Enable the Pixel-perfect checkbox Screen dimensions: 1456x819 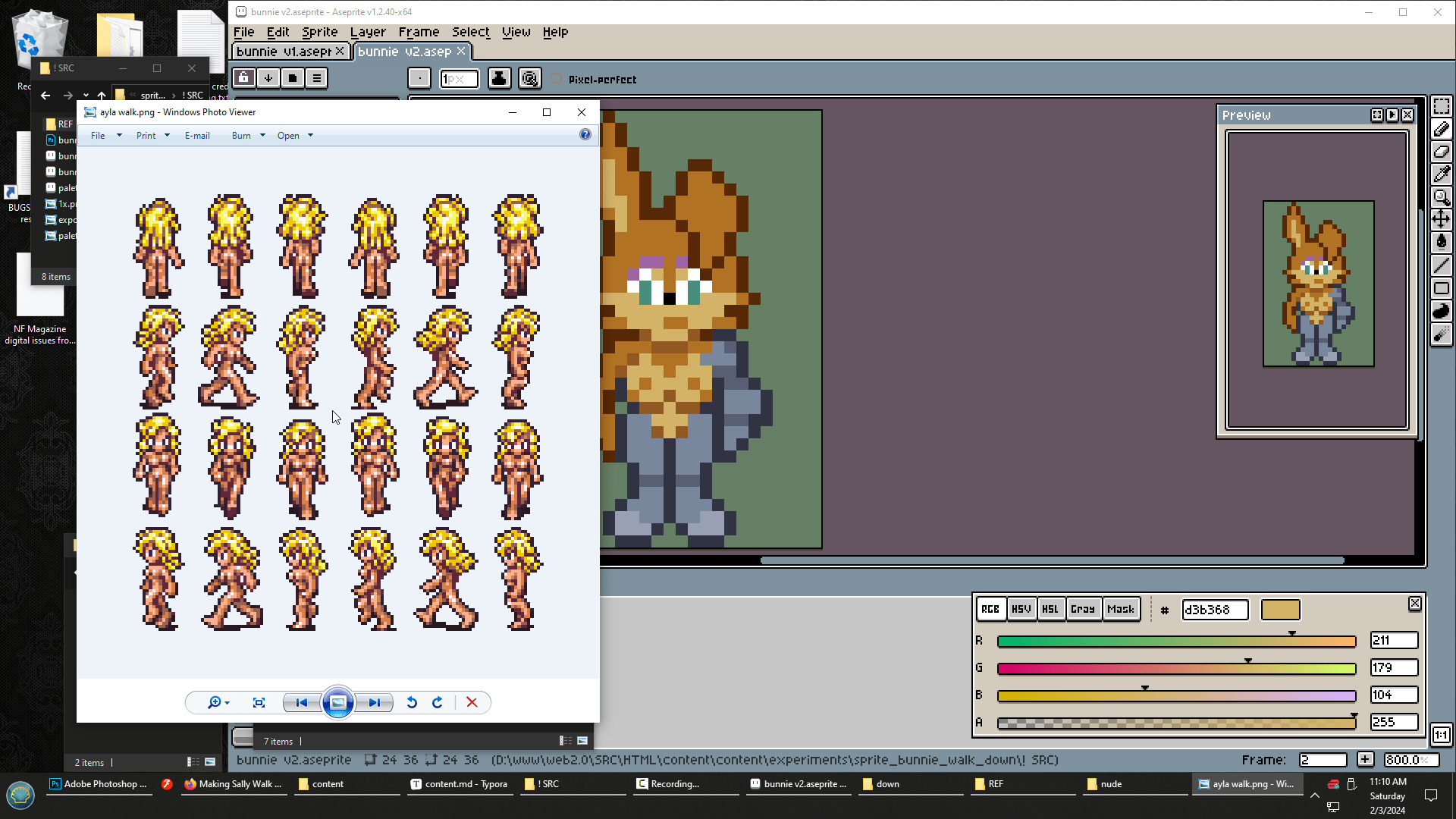[557, 79]
